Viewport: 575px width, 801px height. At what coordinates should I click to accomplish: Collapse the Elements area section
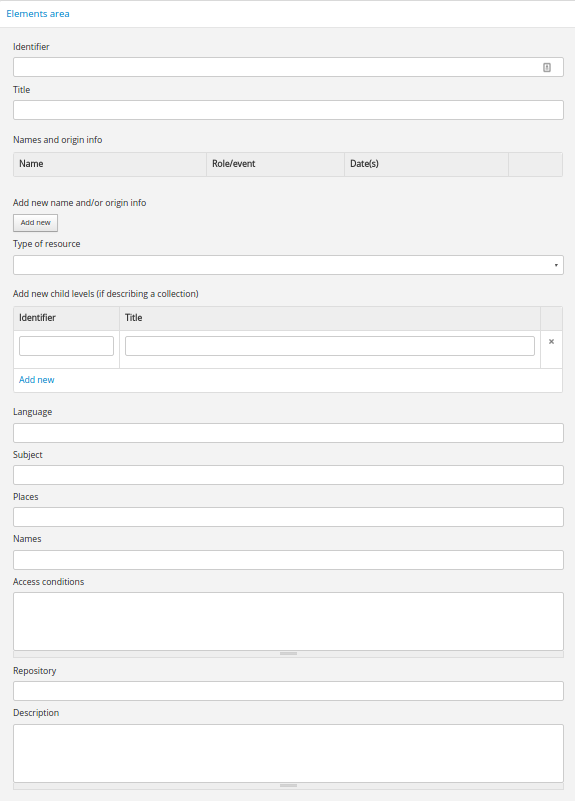[38, 14]
